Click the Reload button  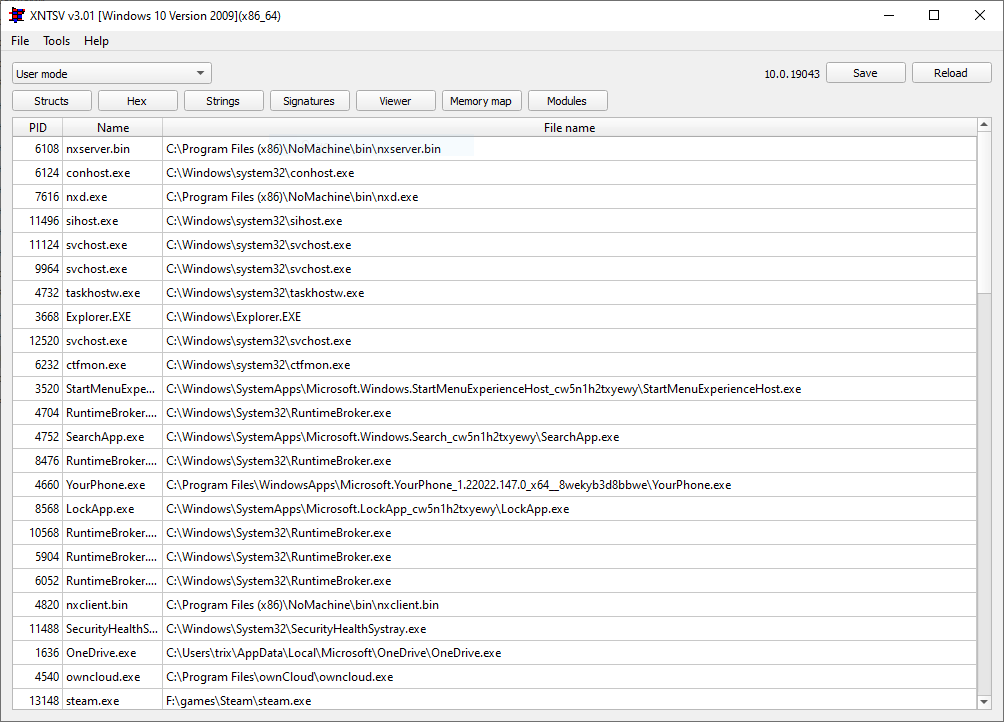(x=951, y=73)
